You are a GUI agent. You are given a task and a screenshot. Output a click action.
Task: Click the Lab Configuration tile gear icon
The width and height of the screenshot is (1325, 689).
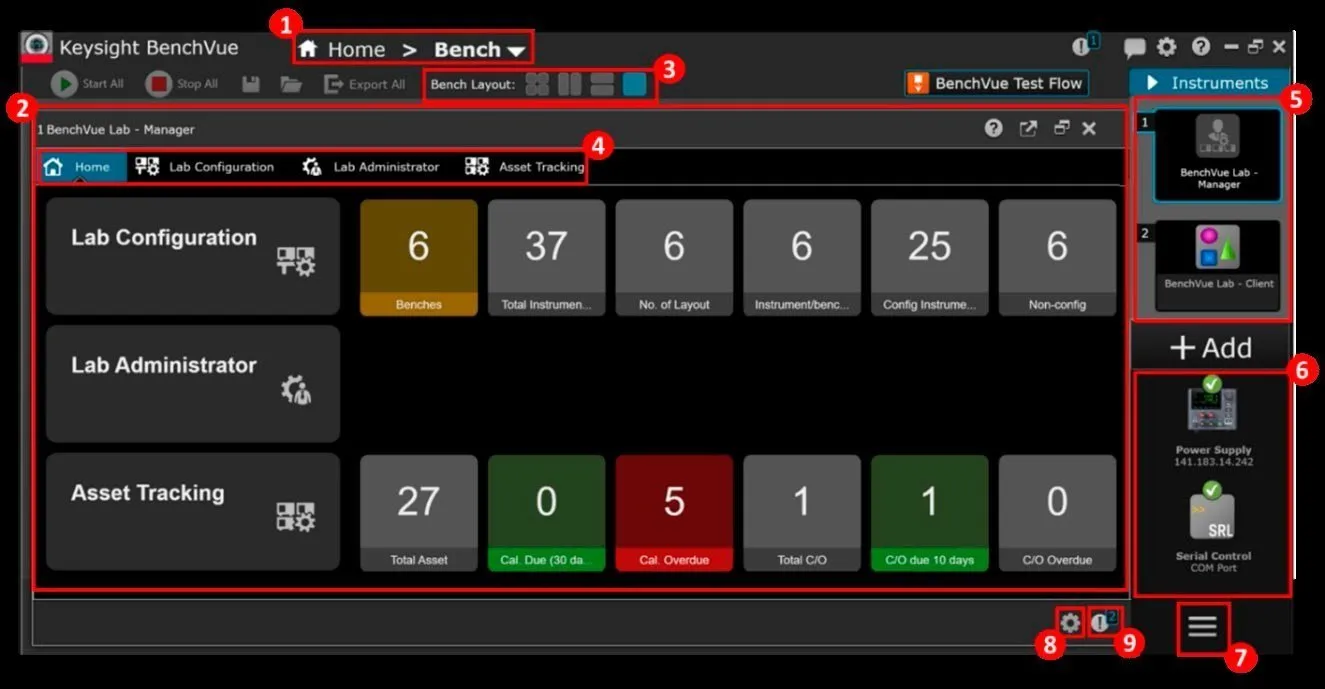click(296, 262)
